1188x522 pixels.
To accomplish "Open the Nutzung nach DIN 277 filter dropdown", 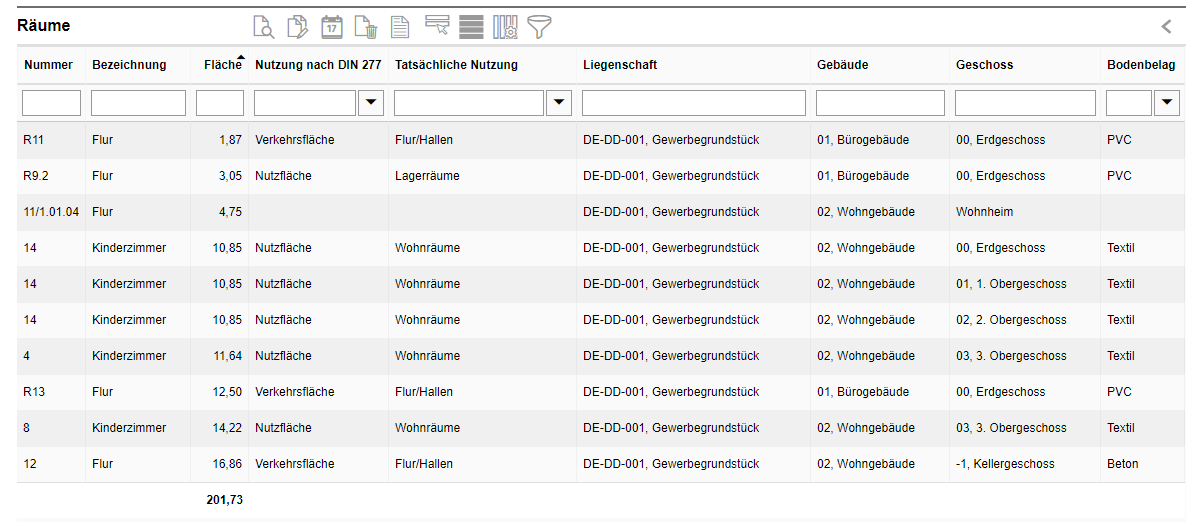I will (371, 103).
